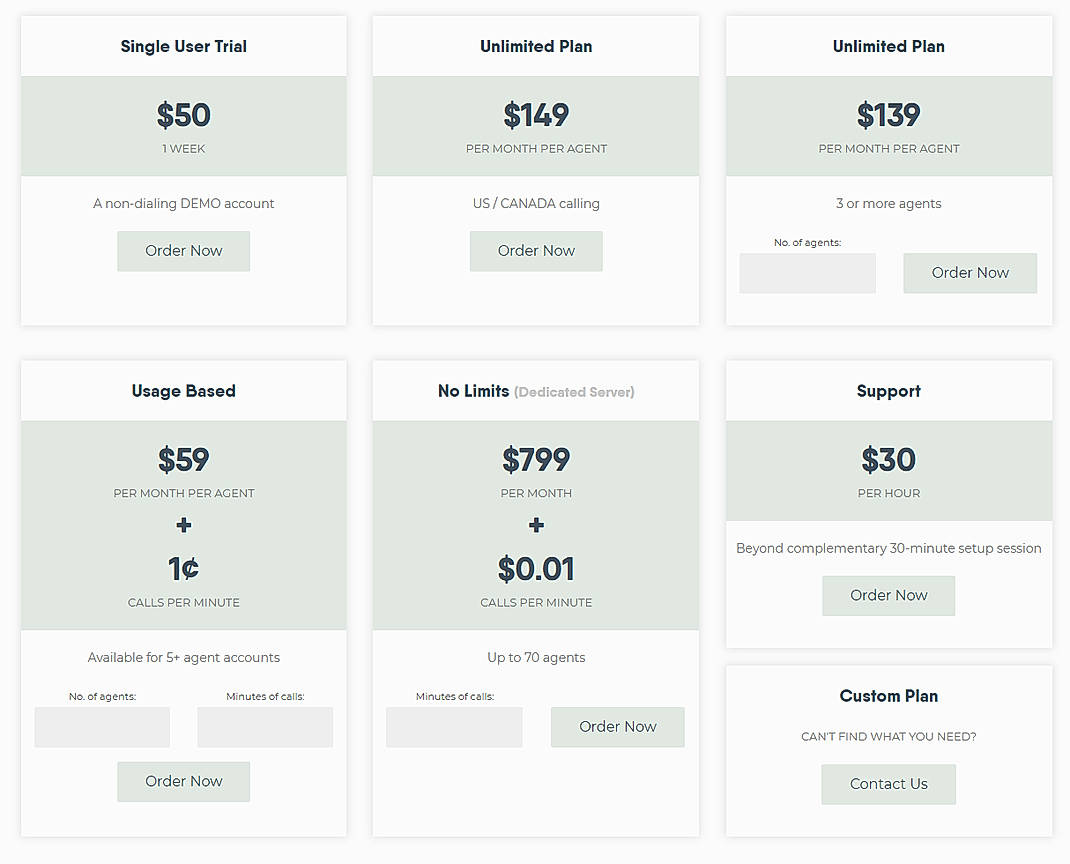
Task: Click Order Now on Single User Trial
Action: pos(183,251)
